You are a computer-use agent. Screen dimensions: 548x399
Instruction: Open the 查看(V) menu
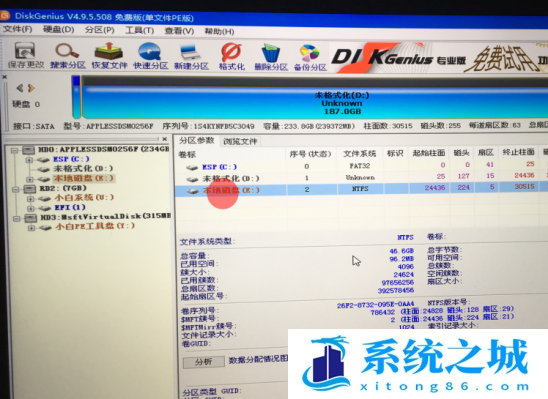pyautogui.click(x=179, y=31)
